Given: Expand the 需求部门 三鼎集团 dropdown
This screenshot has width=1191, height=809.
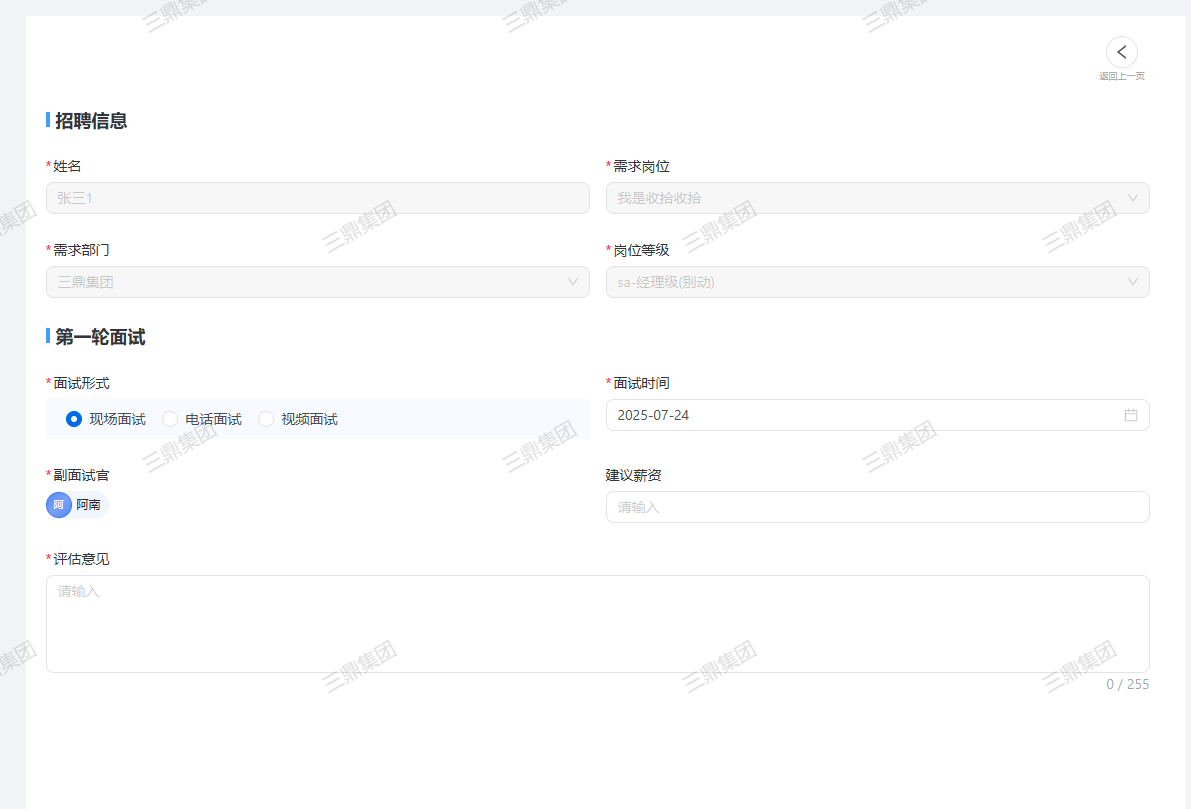Looking at the screenshot, I should coord(300,282).
